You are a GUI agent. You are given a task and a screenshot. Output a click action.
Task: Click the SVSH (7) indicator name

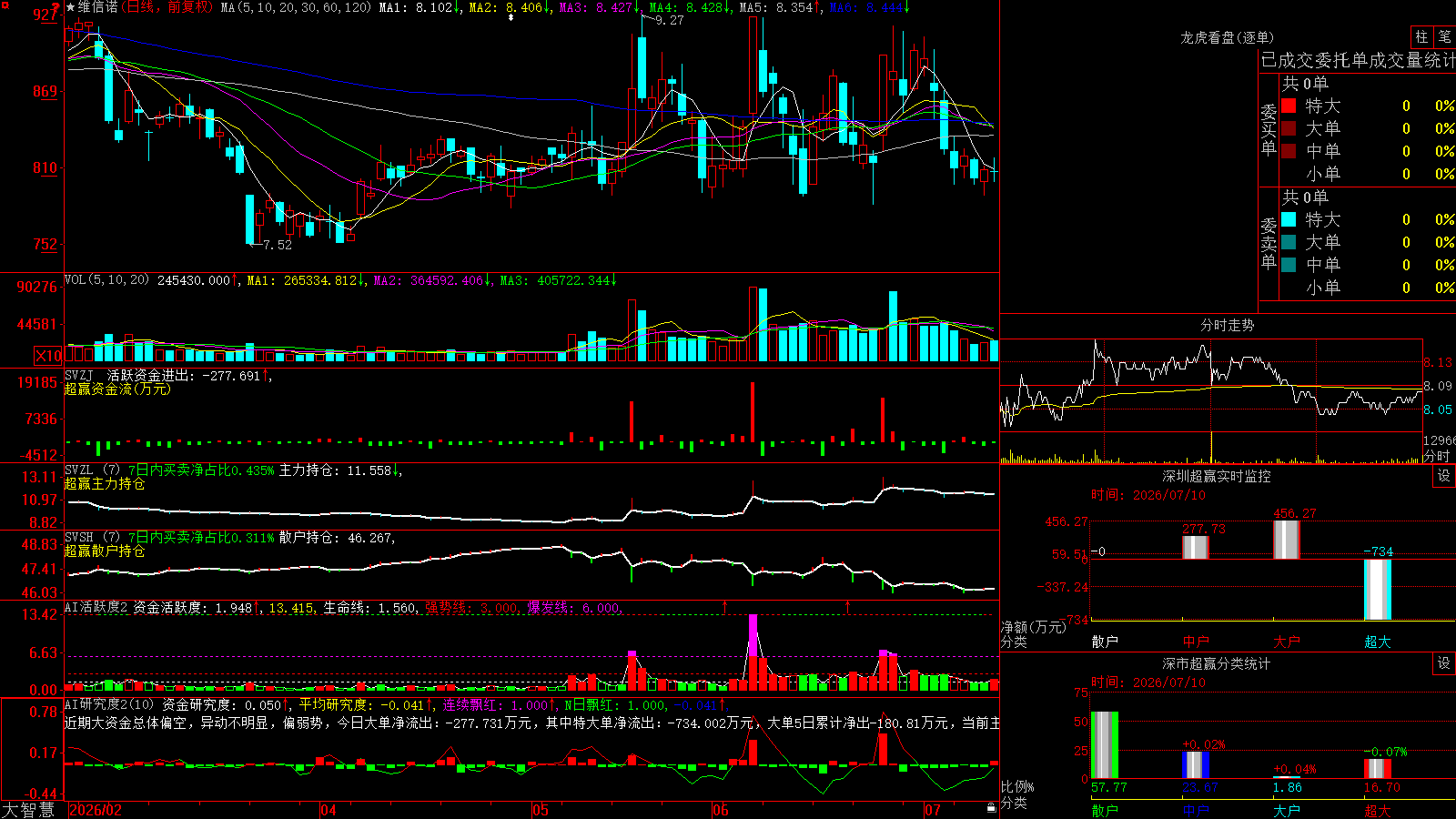point(92,538)
